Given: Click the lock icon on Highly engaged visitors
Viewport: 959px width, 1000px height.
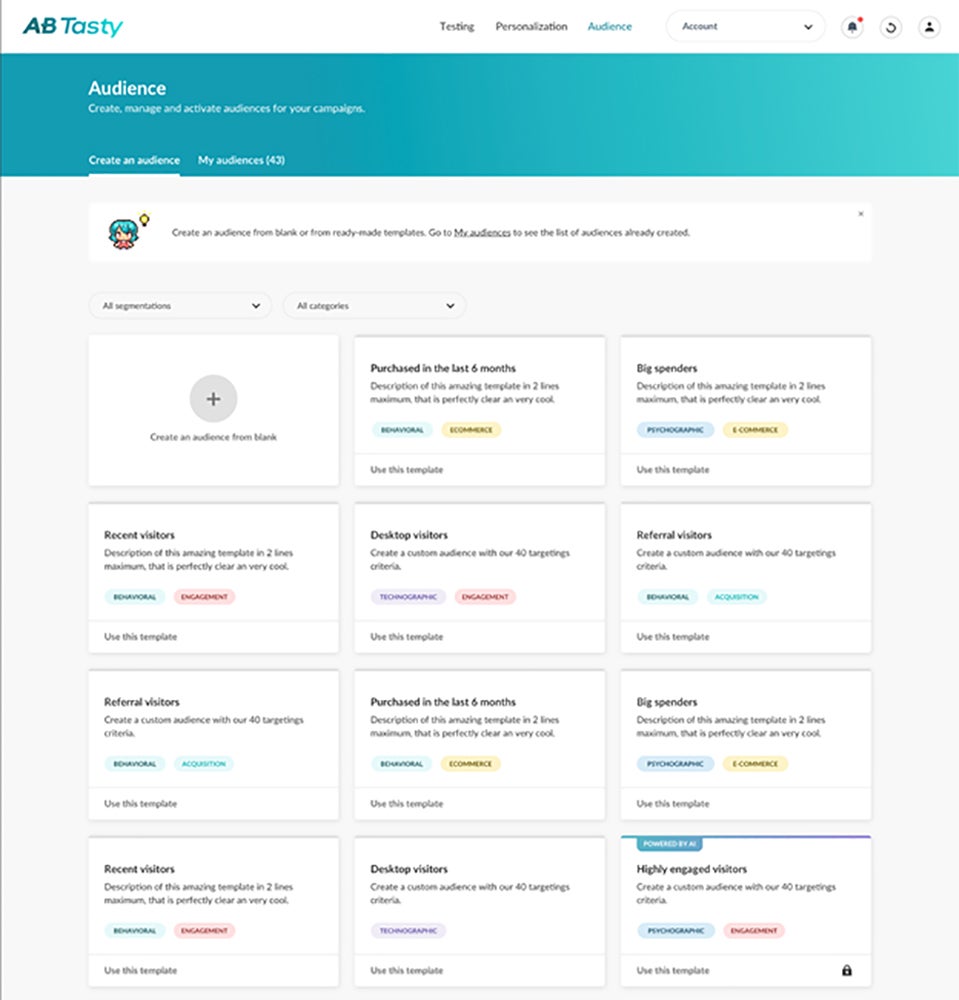Looking at the screenshot, I should 847,970.
